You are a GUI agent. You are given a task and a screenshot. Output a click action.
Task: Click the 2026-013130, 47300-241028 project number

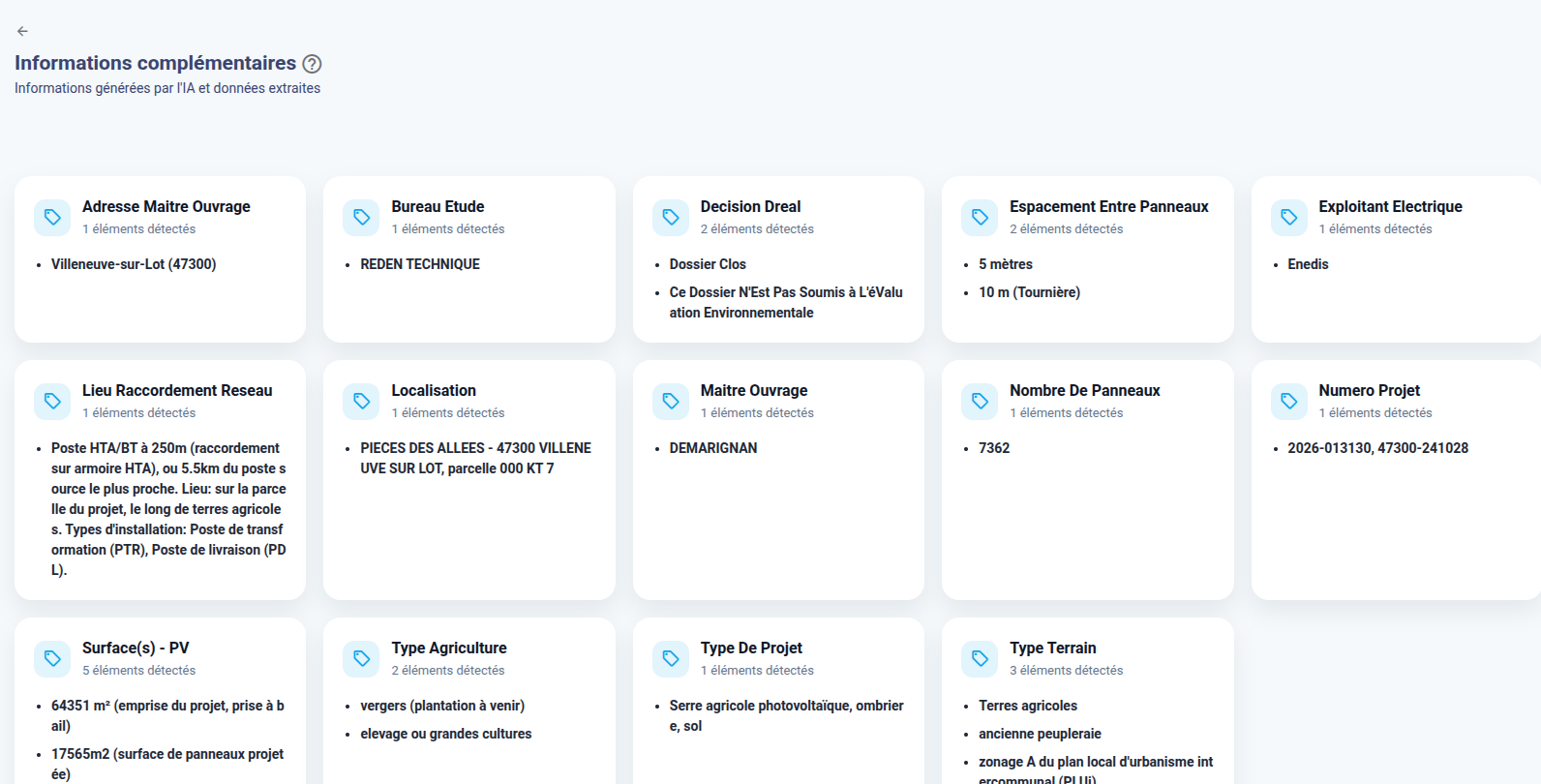1377,448
